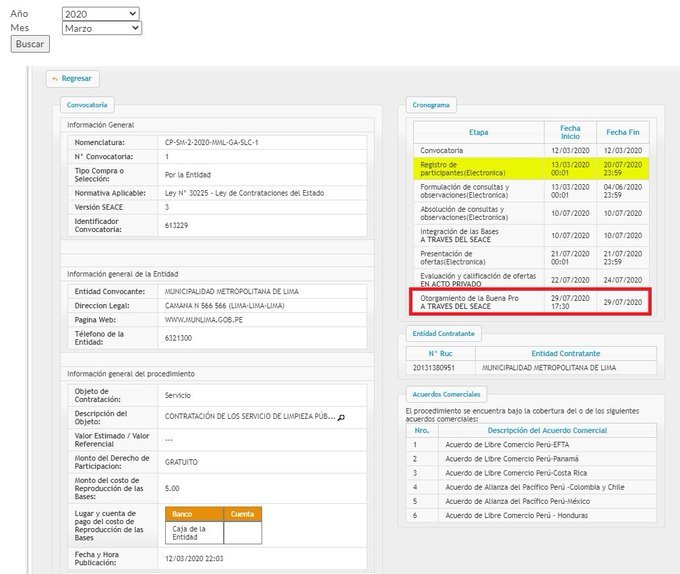Click the CONTRATACIÓN DE LOS SERVICIO DE LIMPIEZA description
The height and width of the screenshot is (574, 680).
click(250, 416)
